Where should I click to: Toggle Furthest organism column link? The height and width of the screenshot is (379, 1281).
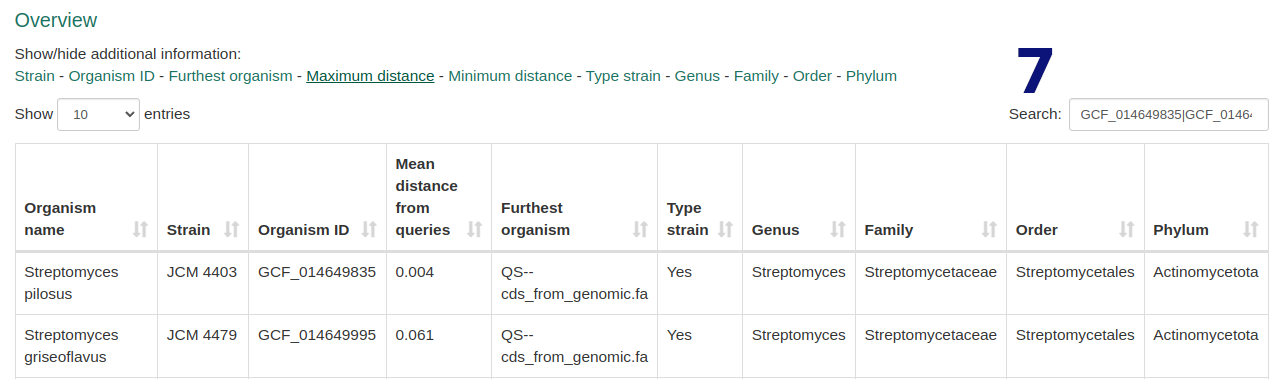point(230,76)
